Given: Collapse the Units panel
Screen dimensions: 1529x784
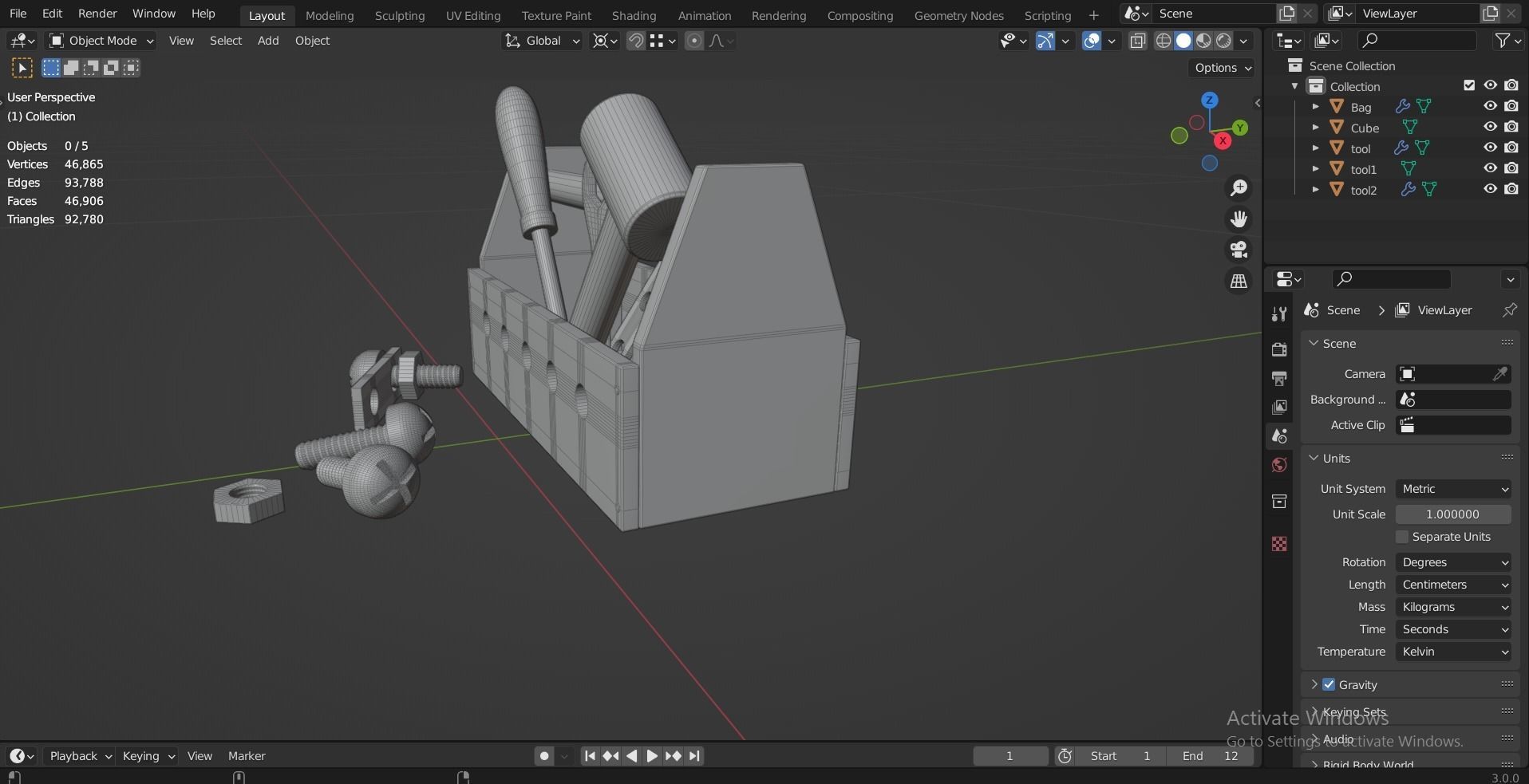Looking at the screenshot, I should (1314, 458).
